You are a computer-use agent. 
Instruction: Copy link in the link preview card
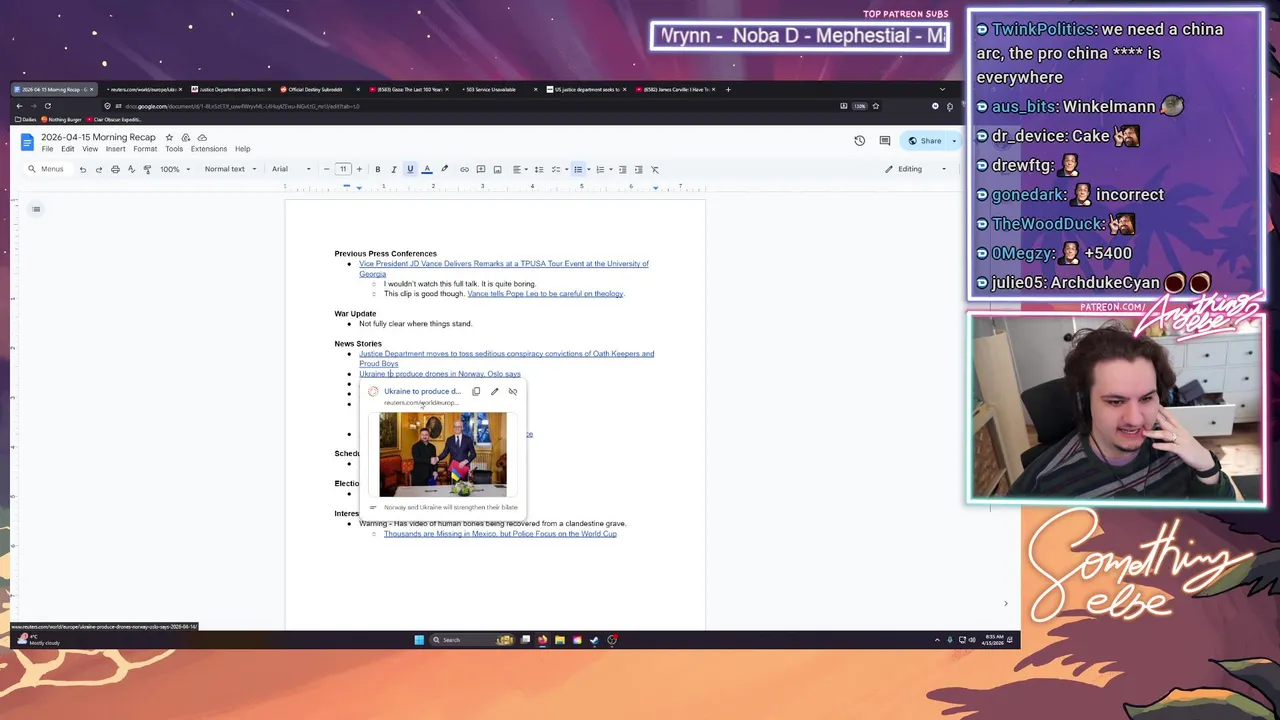(x=476, y=392)
